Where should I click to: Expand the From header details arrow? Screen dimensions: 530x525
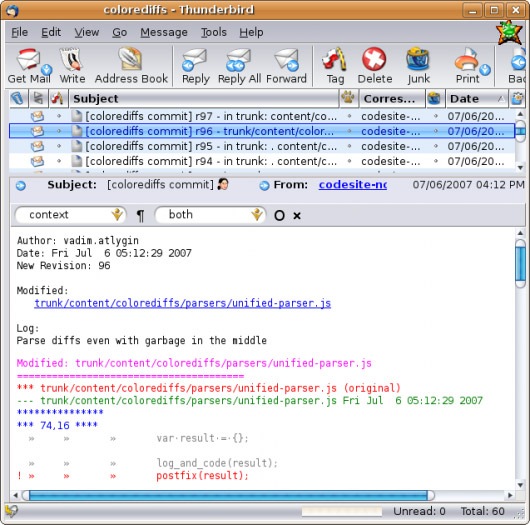point(264,185)
